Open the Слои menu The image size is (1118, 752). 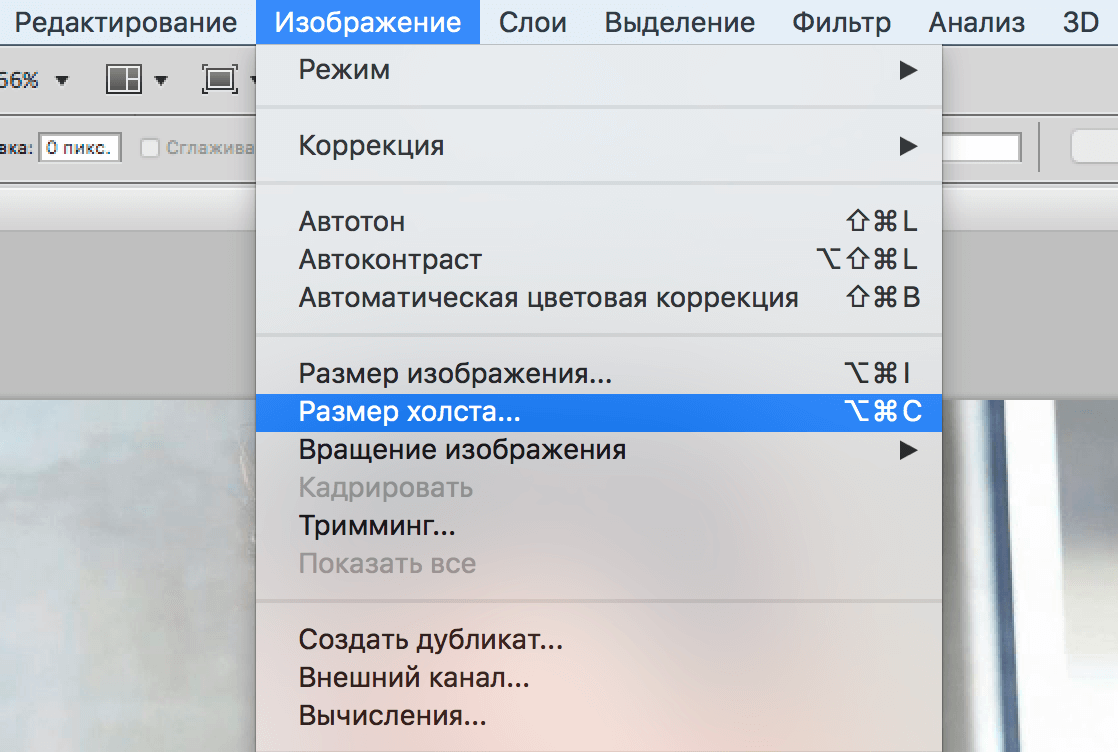[x=533, y=22]
